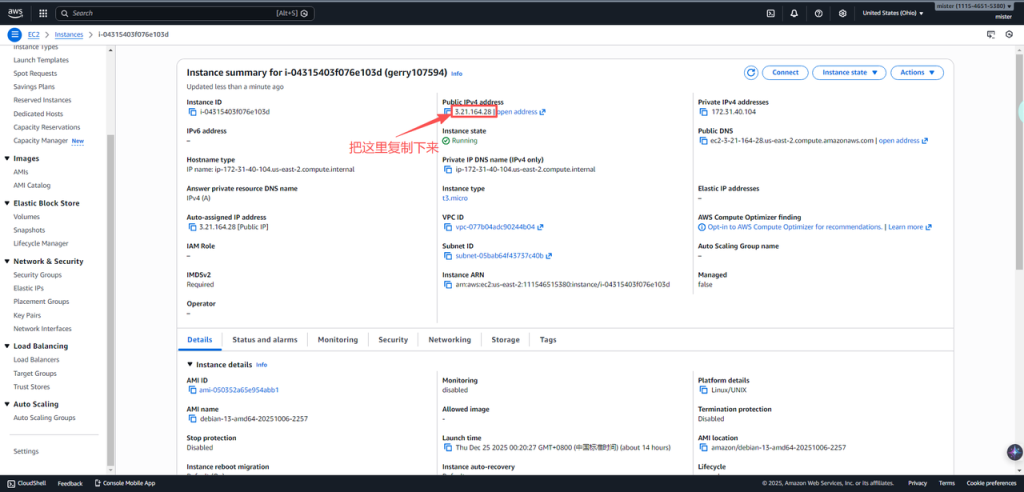Image resolution: width=1024 pixels, height=492 pixels.
Task: Open AMI Catalog in sidebar
Action: click(x=32, y=186)
